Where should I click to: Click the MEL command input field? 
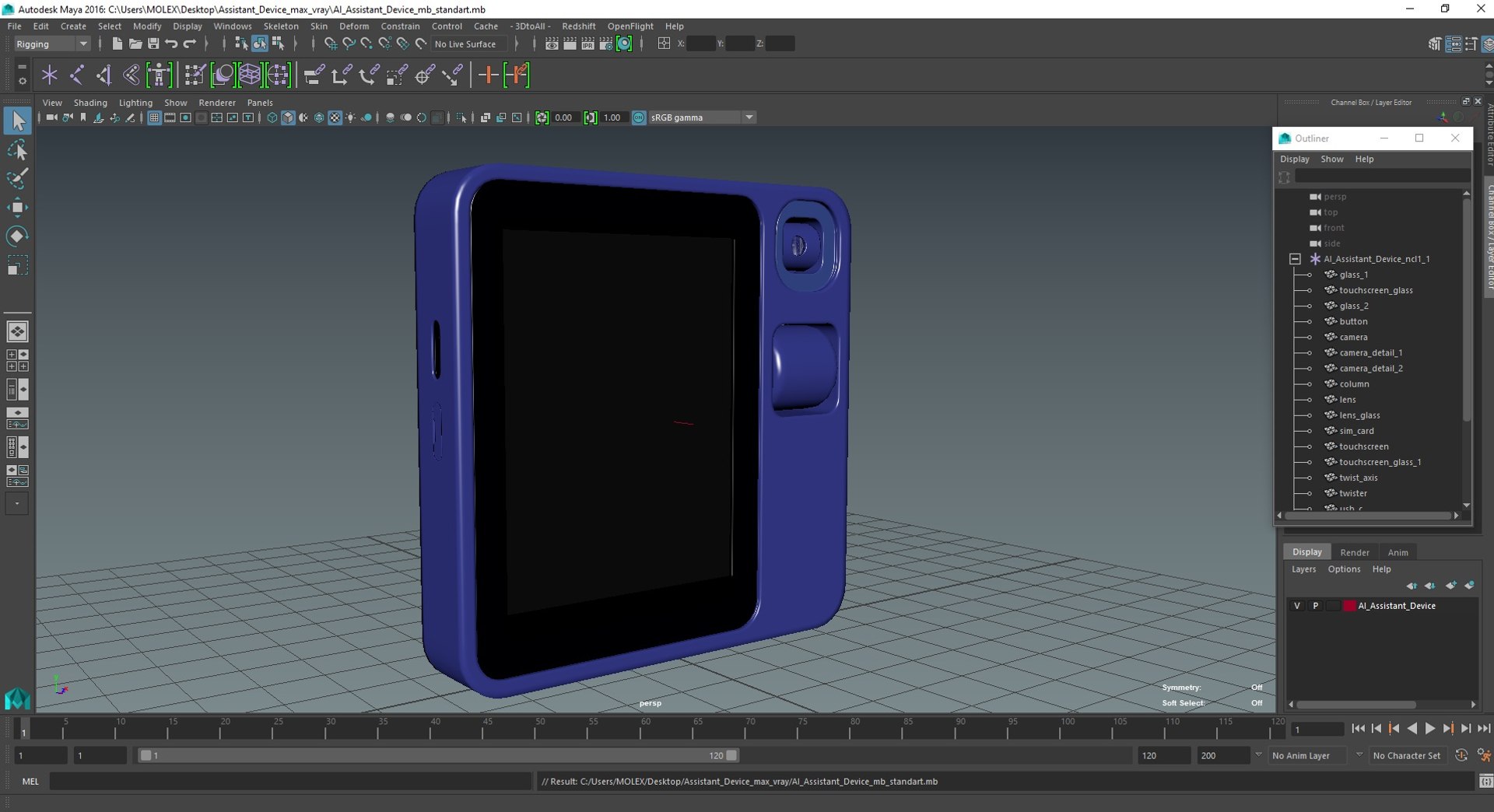[290, 781]
